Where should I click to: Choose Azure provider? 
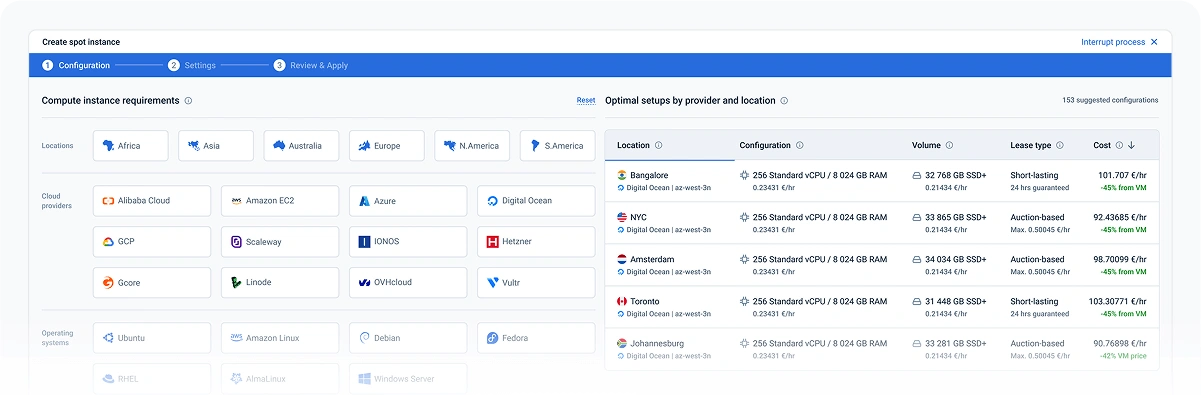pyautogui.click(x=408, y=201)
